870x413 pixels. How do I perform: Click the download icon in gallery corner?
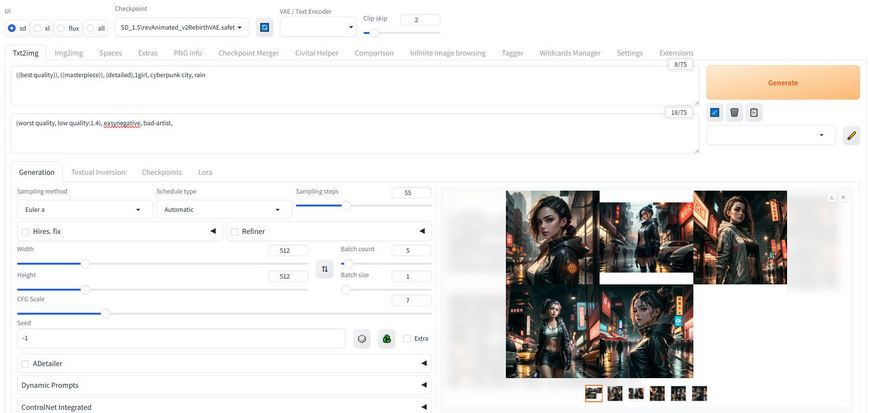831,197
